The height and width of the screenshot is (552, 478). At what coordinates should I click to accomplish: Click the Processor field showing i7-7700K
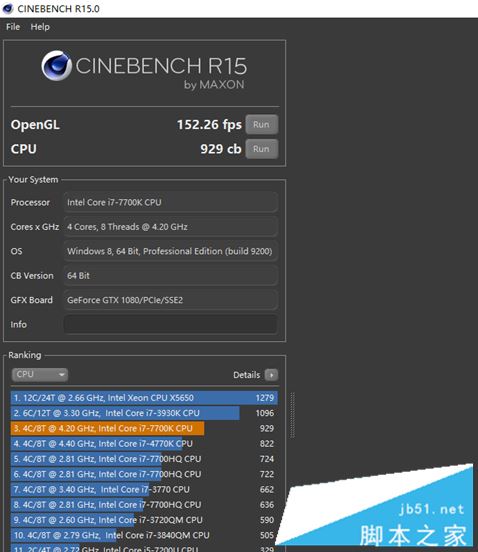pos(171,202)
